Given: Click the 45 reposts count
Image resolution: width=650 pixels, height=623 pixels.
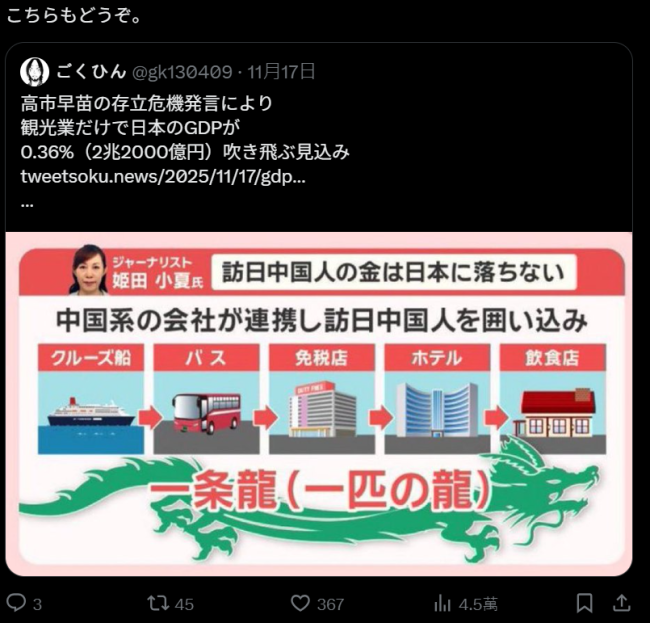Looking at the screenshot, I should click(x=184, y=604).
